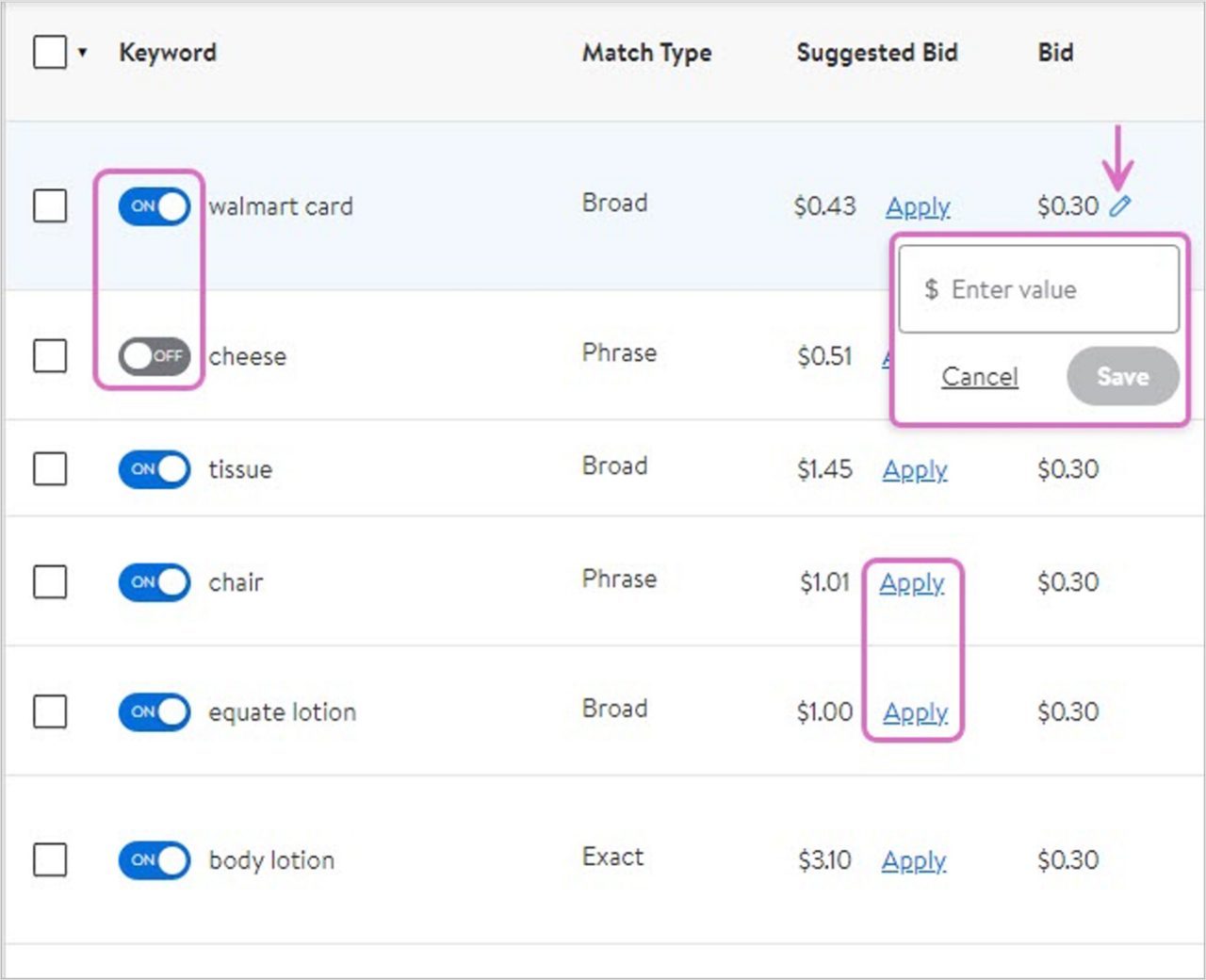
Task: Select the tissue row checkbox
Action: 50,468
